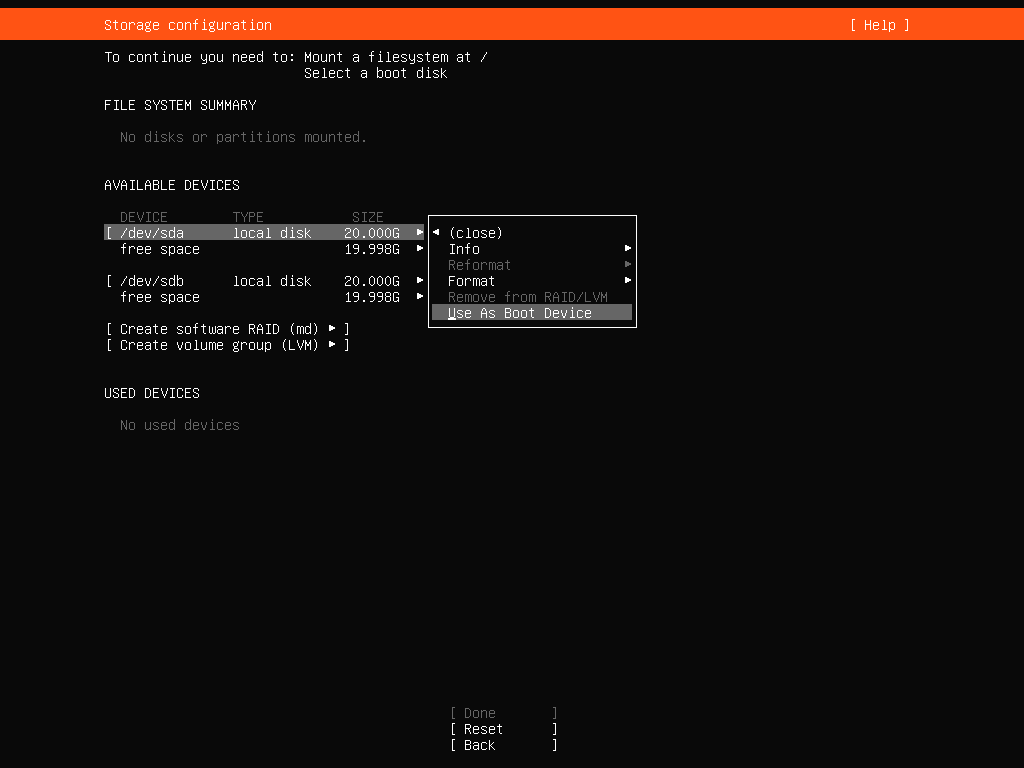
Task: Select Use As Boot Device menu entry
Action: coord(520,313)
